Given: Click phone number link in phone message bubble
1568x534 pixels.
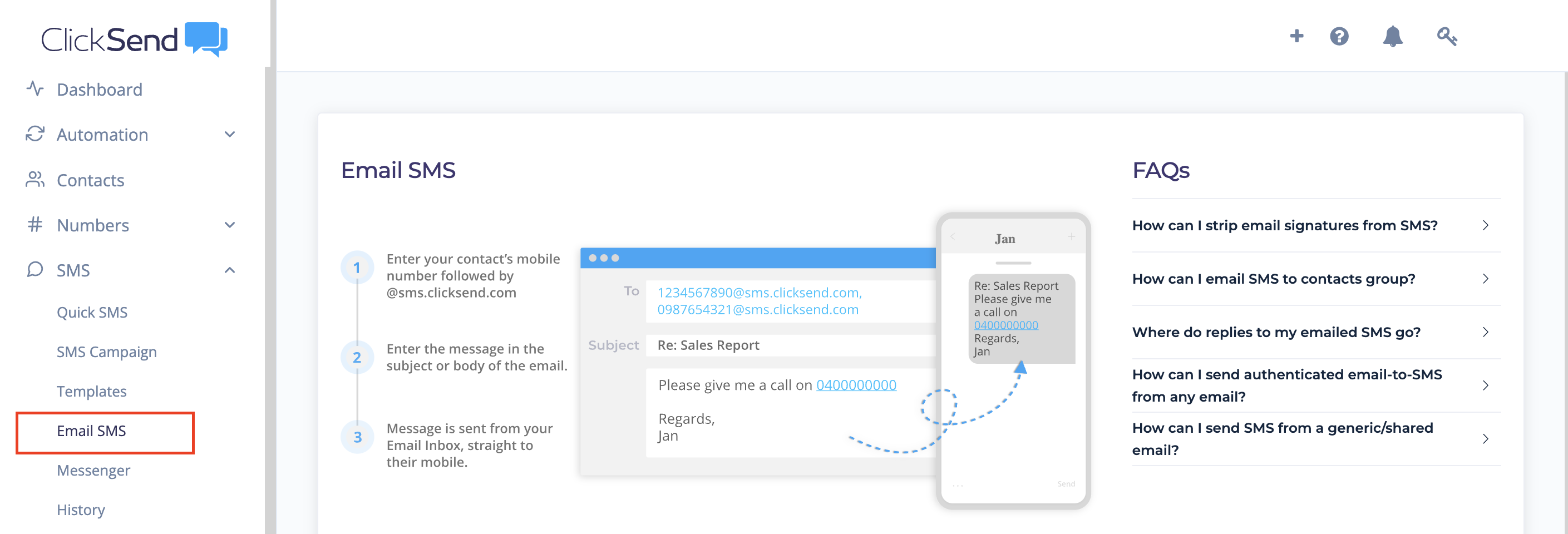Looking at the screenshot, I should click(1005, 325).
